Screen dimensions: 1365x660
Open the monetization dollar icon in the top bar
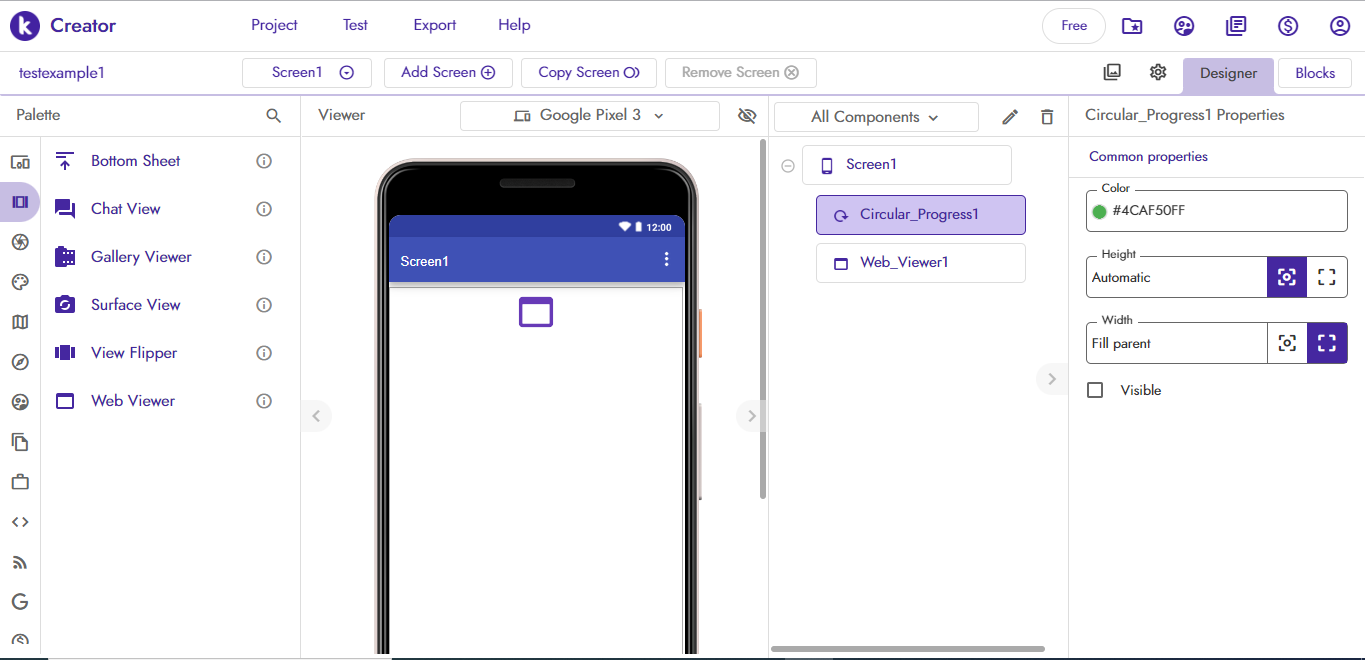[1288, 25]
